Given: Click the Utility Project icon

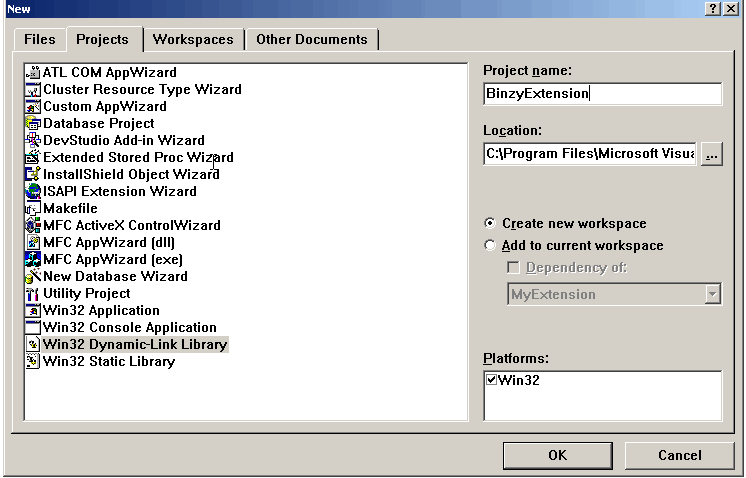Looking at the screenshot, I should 33,293.
